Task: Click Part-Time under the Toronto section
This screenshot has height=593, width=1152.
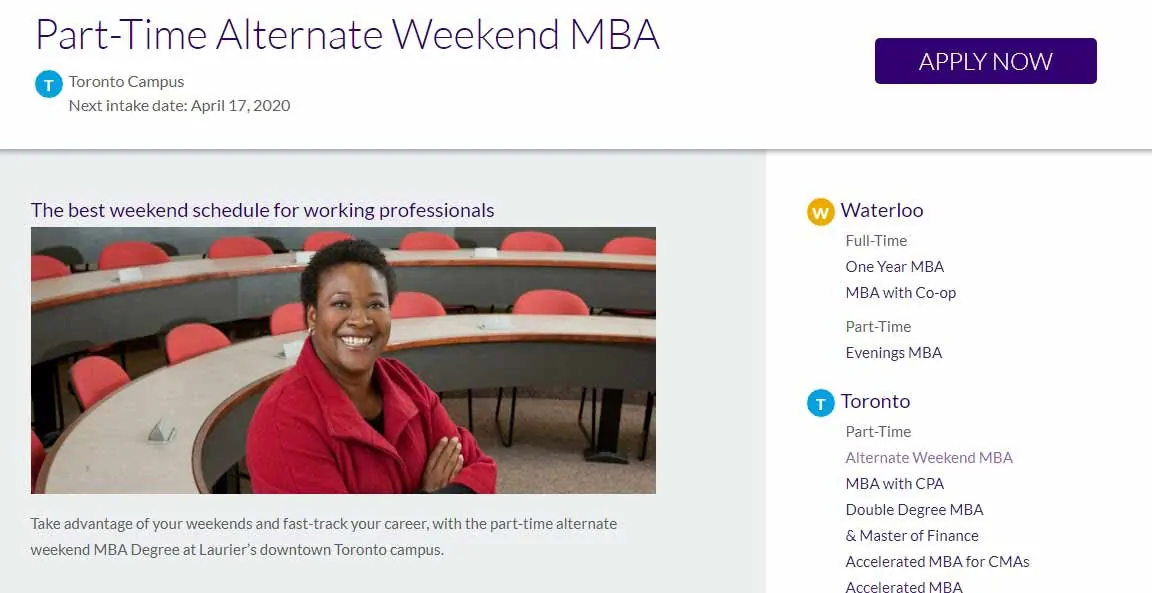Action: [x=877, y=431]
